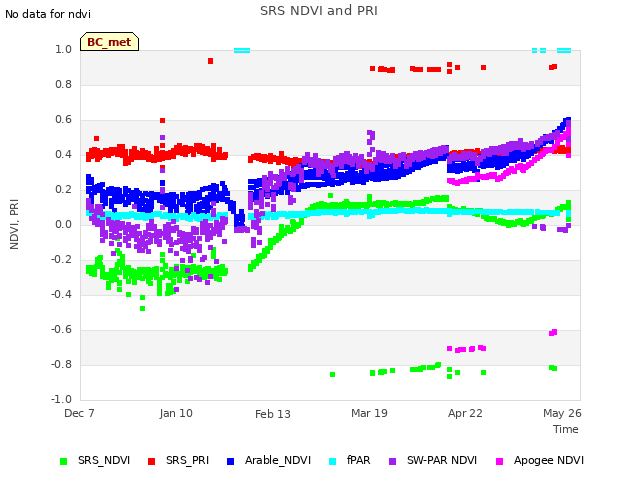The image size is (640, 480).
Task: Click the BC_met annotation label
Action: pos(109,42)
